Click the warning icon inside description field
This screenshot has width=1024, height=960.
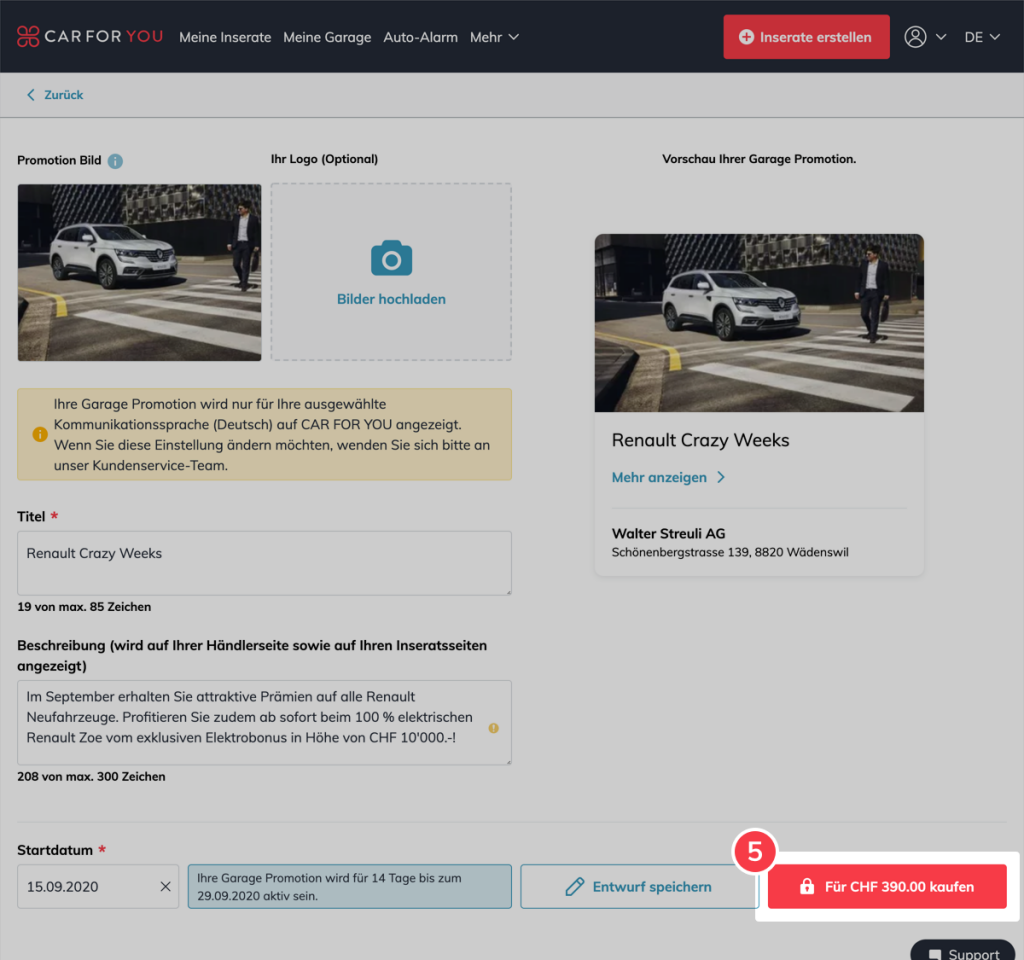[494, 728]
